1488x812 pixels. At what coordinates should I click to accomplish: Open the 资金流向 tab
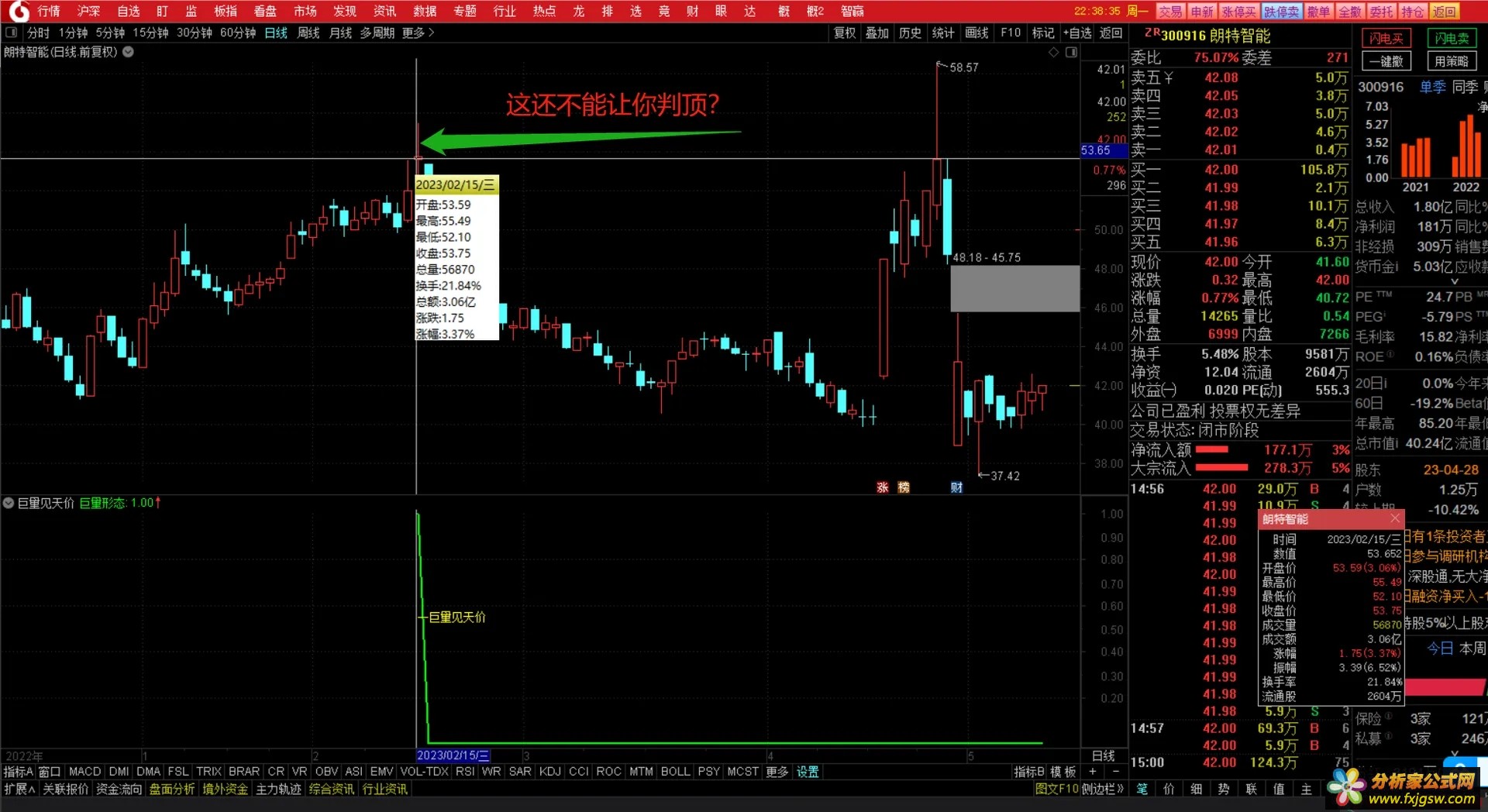click(119, 789)
